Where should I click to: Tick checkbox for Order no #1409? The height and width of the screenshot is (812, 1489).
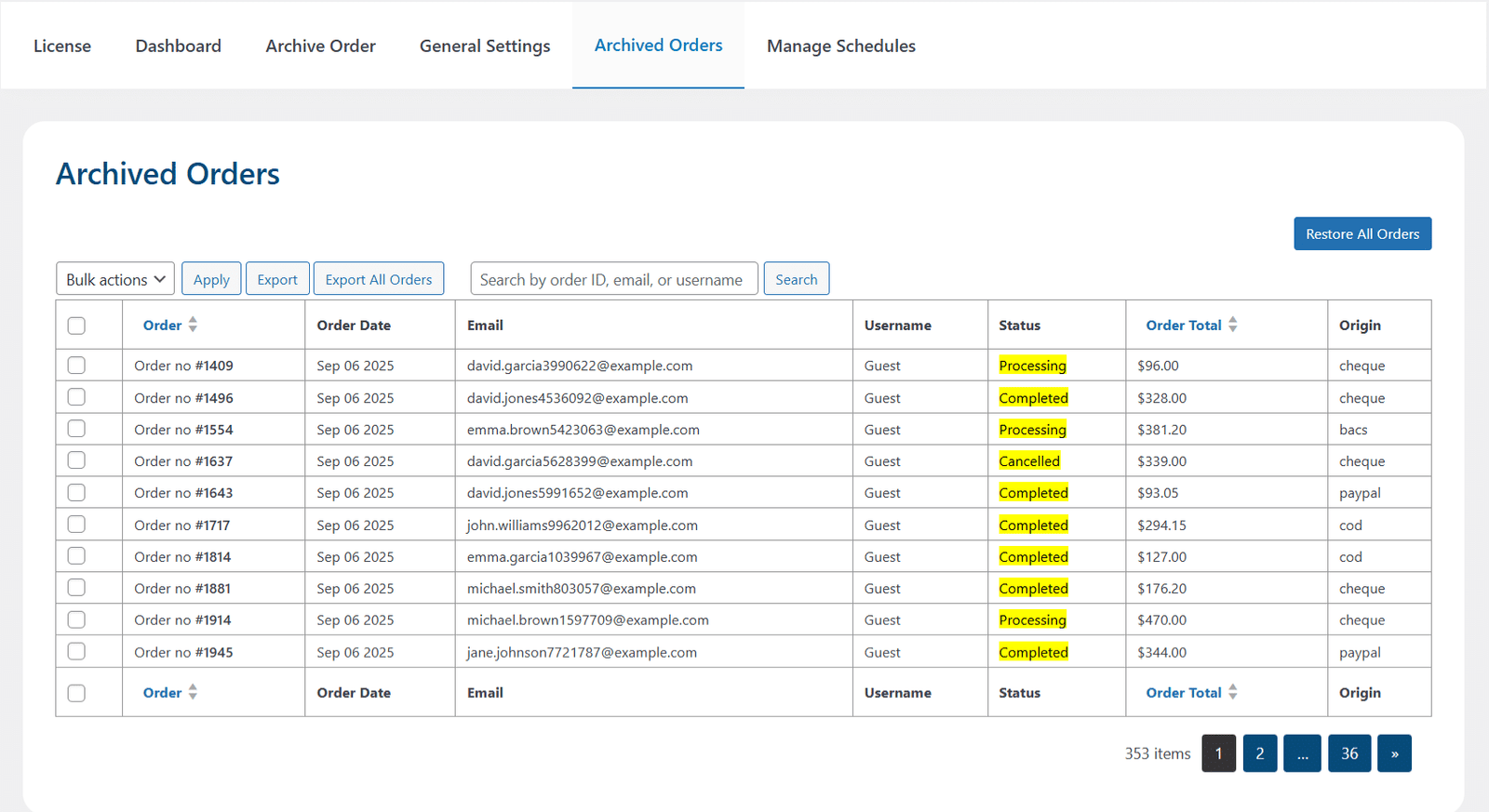coord(76,366)
